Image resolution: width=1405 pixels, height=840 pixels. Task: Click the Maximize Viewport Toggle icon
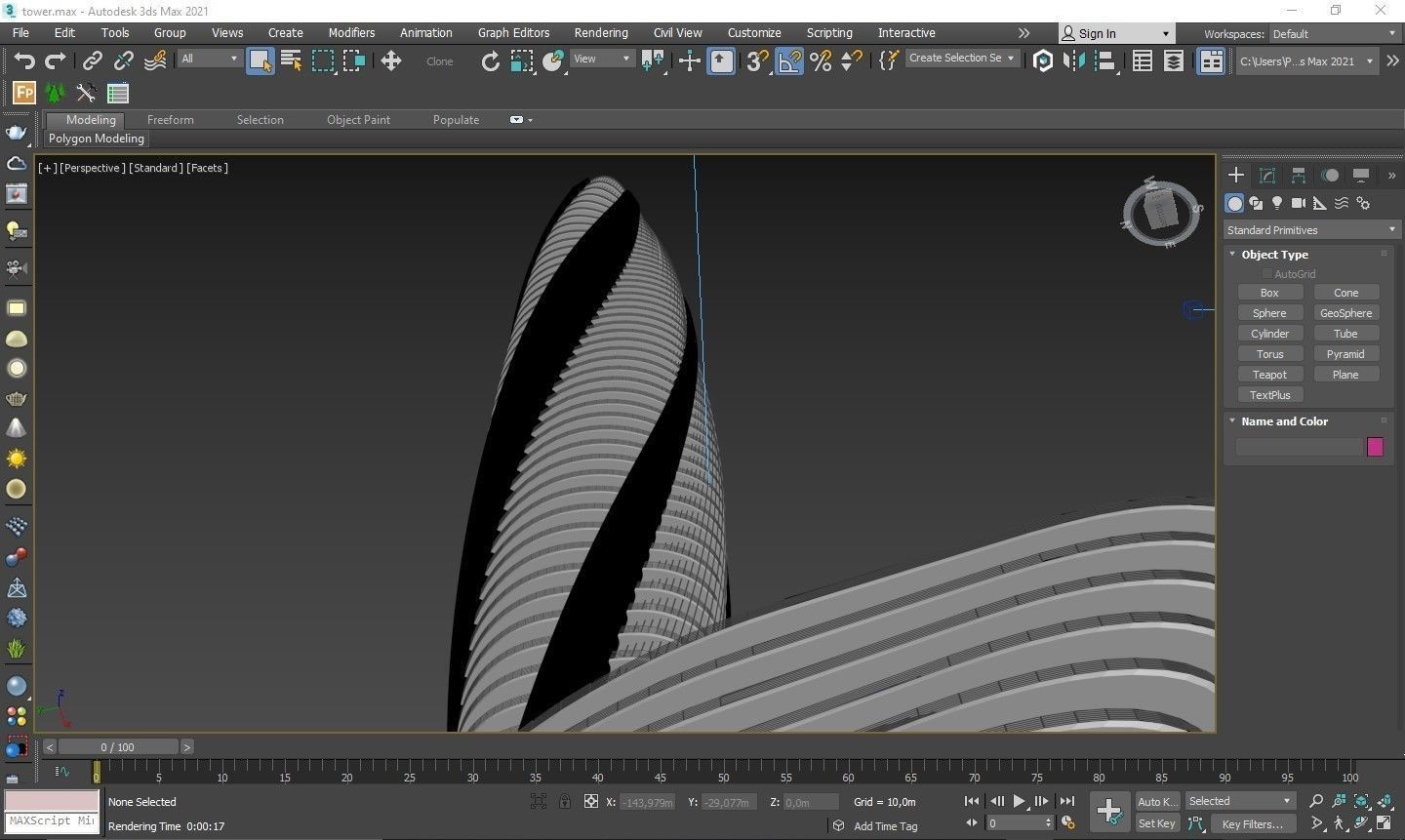pos(1384,822)
